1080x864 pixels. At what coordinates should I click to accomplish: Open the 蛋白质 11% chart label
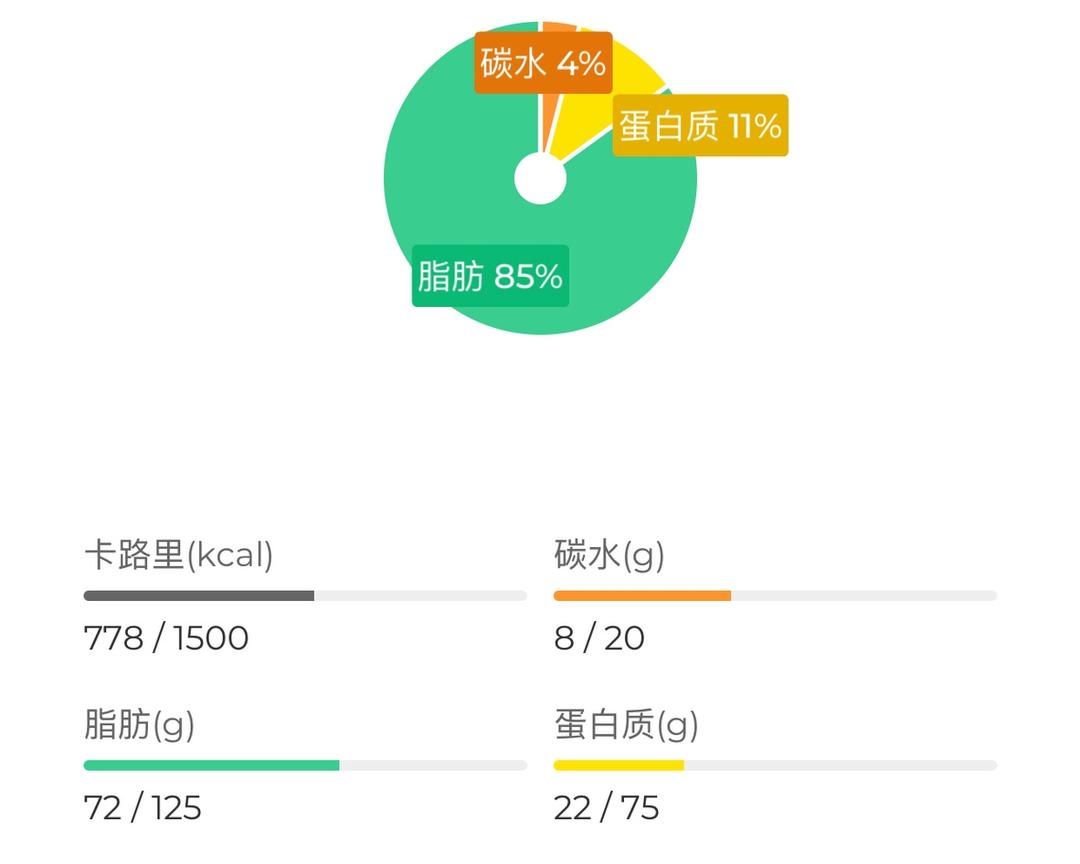[699, 124]
